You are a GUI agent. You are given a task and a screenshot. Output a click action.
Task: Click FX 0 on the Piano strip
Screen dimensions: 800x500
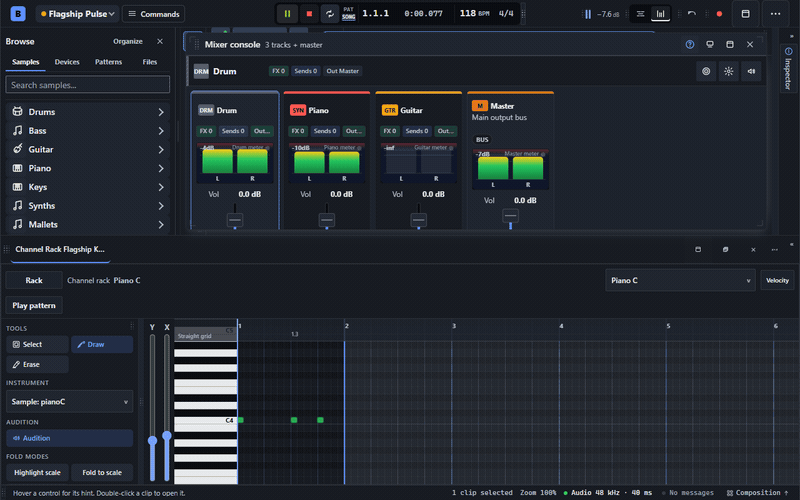pyautogui.click(x=298, y=131)
